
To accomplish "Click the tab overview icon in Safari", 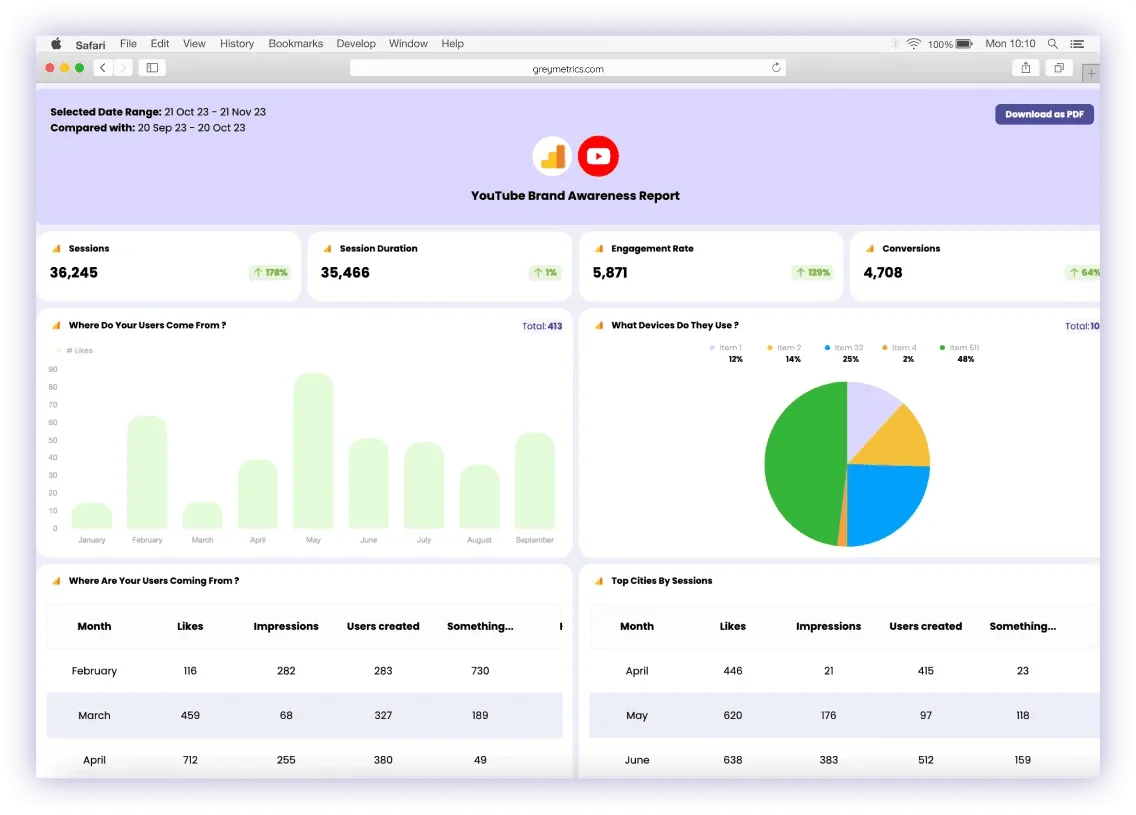I will point(1058,67).
